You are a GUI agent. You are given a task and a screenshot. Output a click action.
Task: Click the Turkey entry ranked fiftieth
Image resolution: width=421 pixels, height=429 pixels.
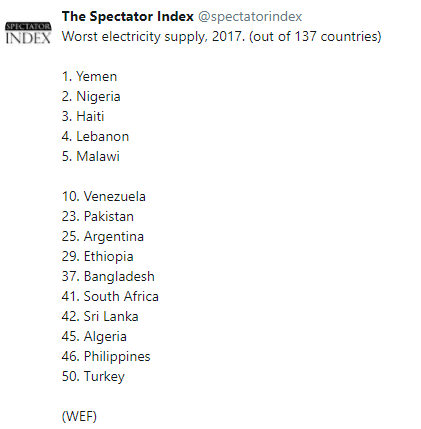(x=93, y=377)
